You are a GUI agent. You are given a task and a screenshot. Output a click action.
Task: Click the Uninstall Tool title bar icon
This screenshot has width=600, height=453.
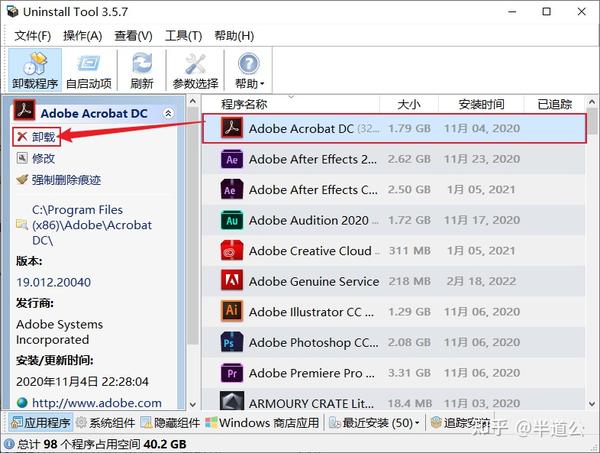click(x=13, y=12)
